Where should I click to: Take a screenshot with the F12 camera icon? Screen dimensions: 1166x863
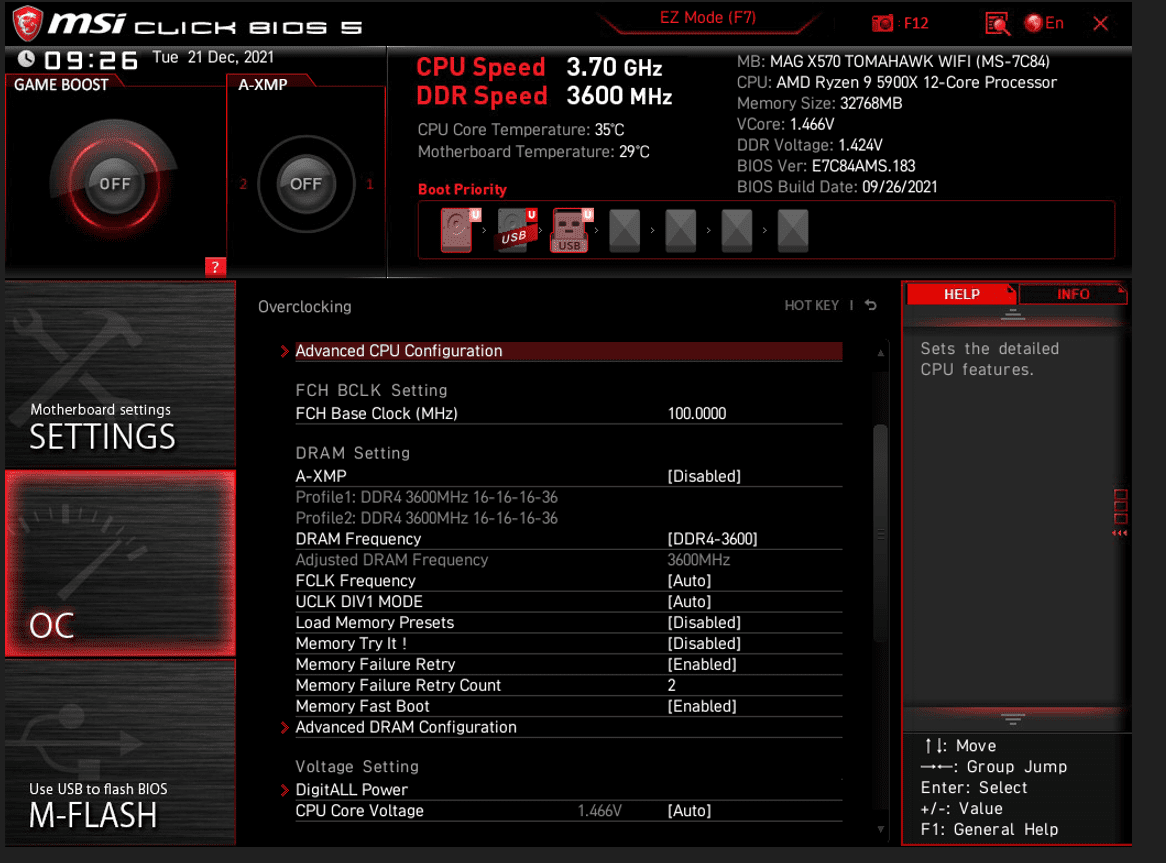(883, 23)
